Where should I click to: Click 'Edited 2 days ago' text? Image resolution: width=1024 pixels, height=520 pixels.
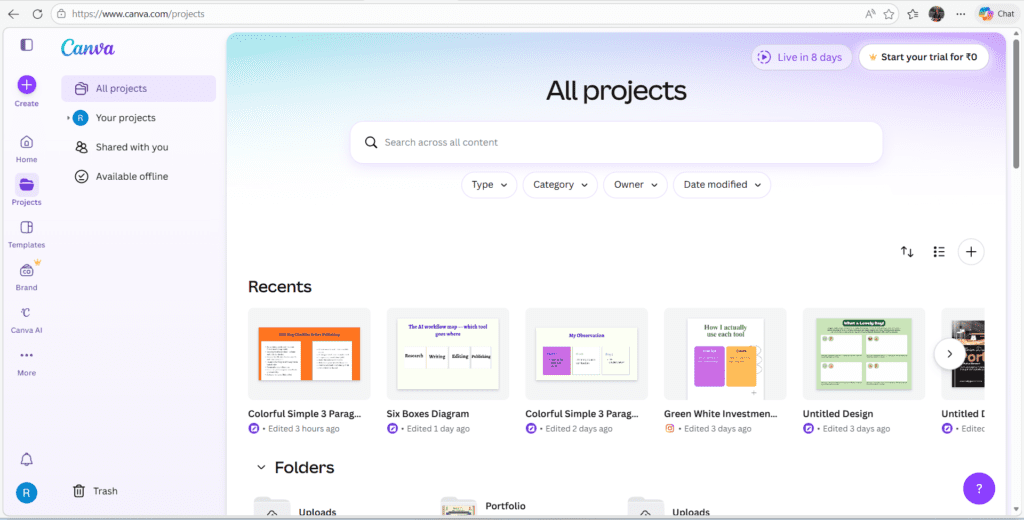[579, 429]
